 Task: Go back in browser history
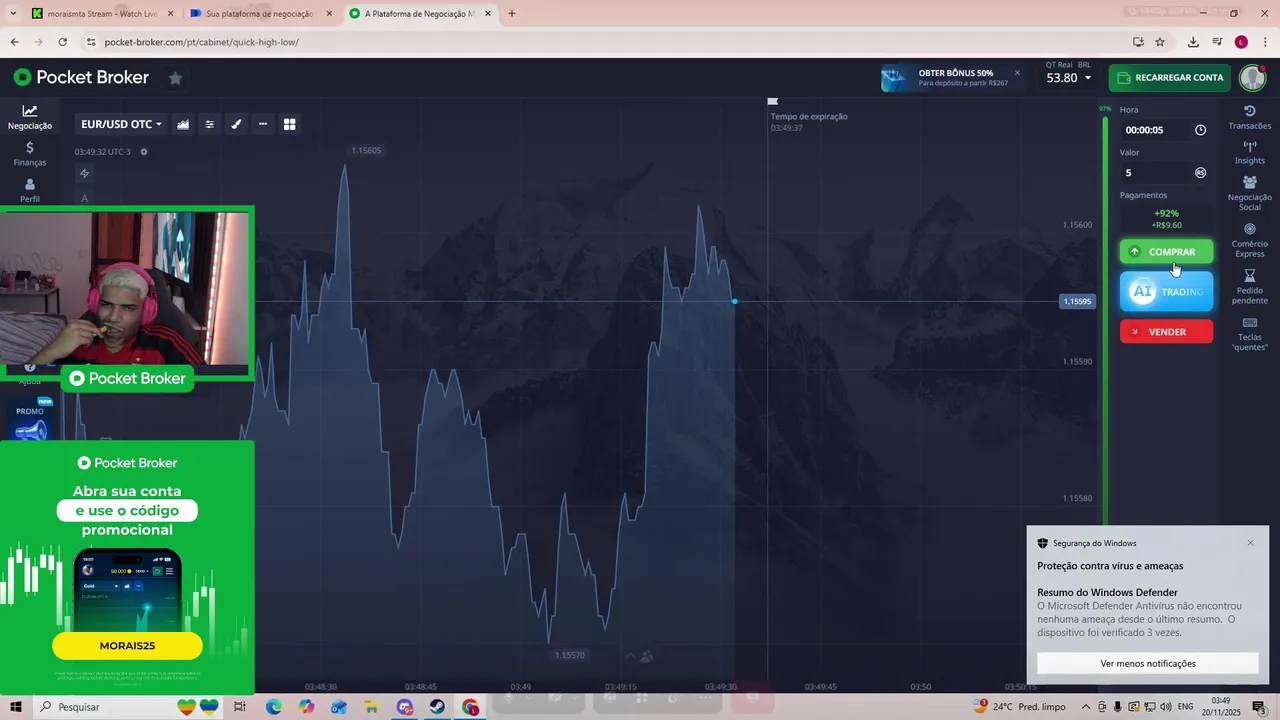pyautogui.click(x=14, y=42)
